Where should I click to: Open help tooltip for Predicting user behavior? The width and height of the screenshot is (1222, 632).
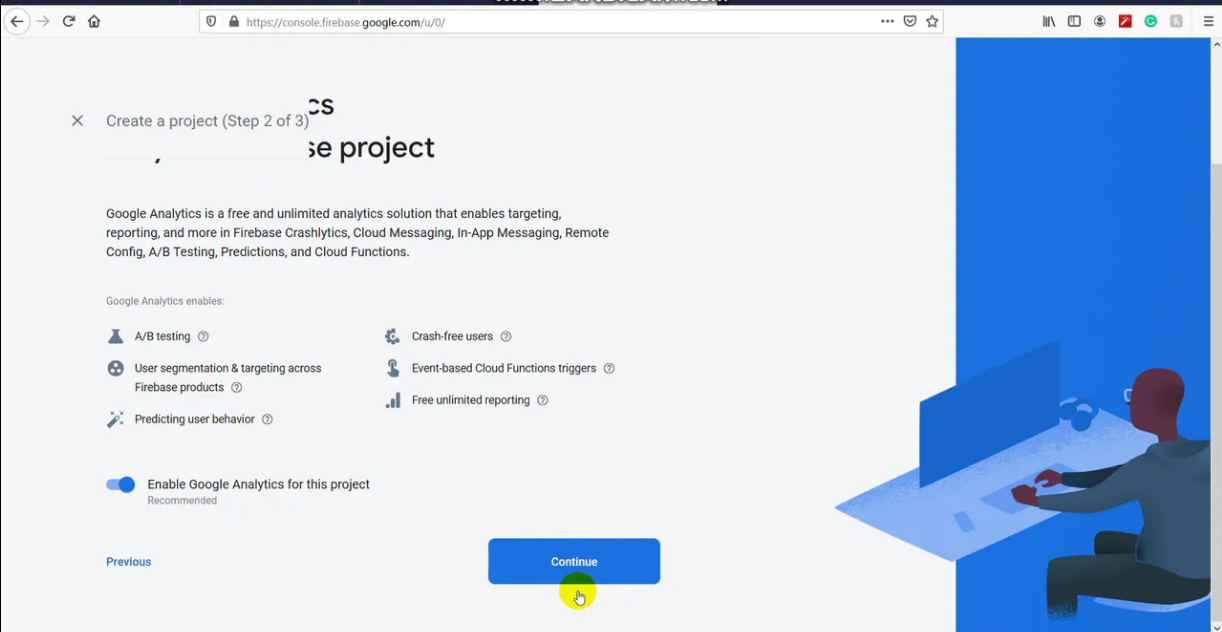267,420
